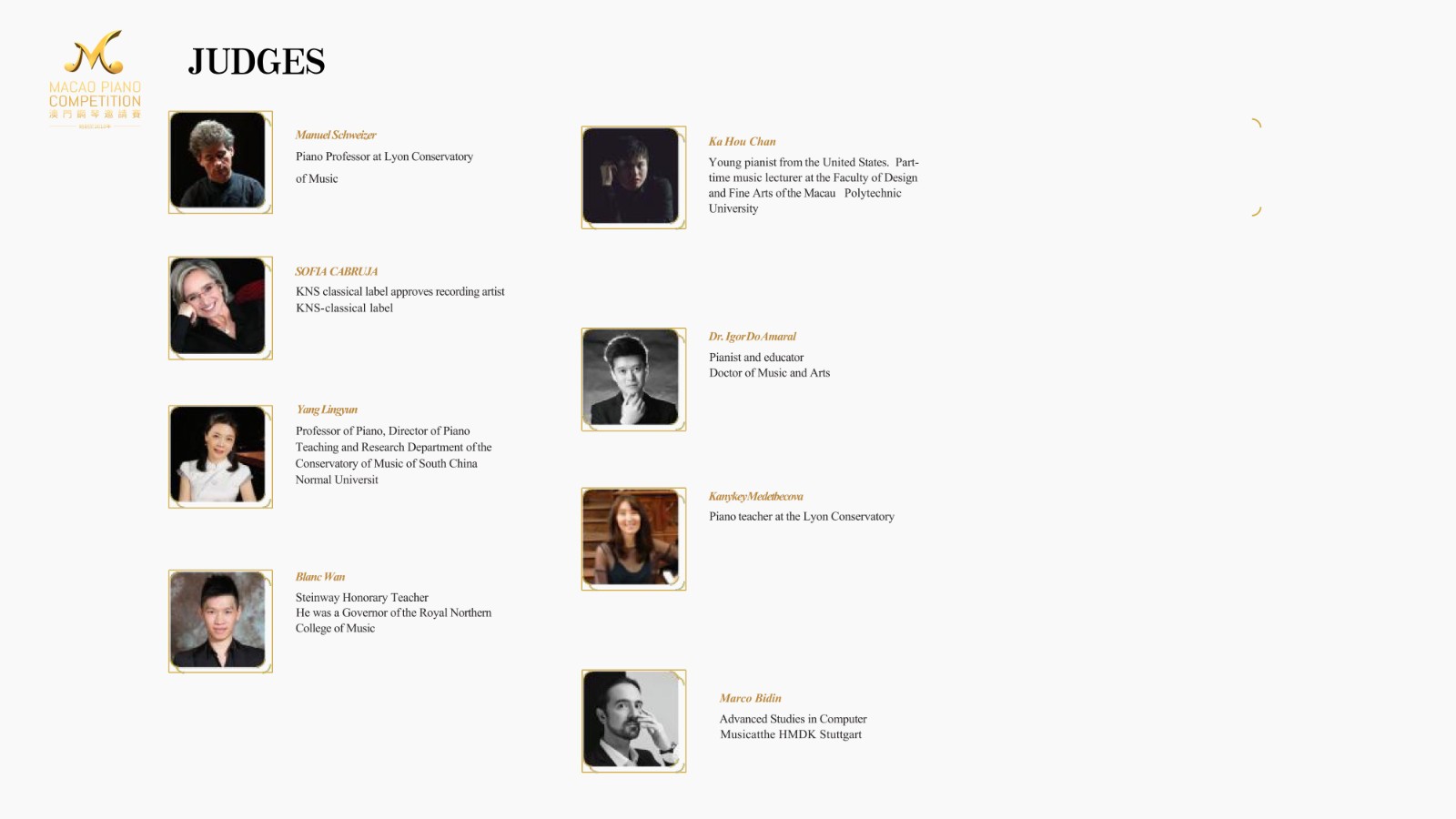The width and height of the screenshot is (1456, 819).
Task: Click Sofia Cabruja's portrait photo
Action: [220, 308]
